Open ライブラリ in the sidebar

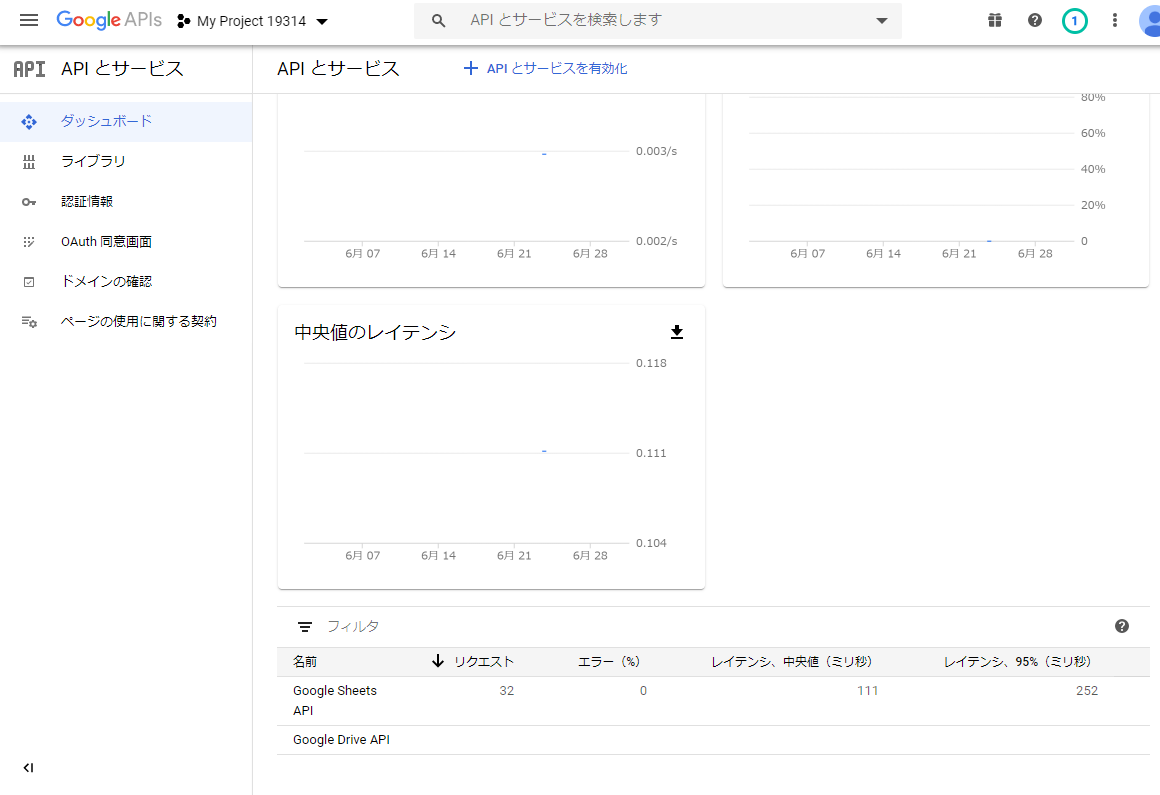(93, 161)
